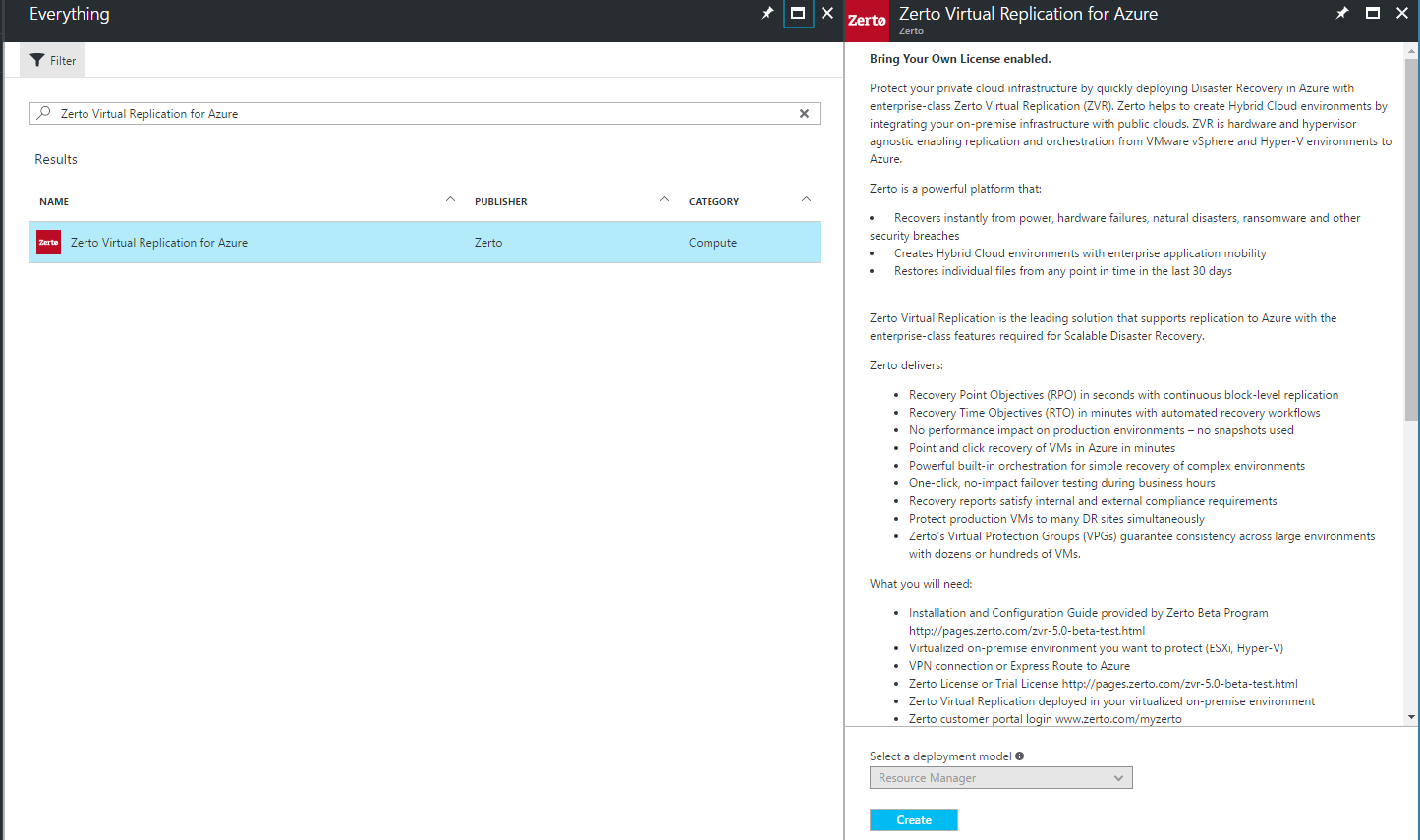Screen dimensions: 1420x840
Task: Click the zvr-5.0-beta-test.html guide URL
Action: pyautogui.click(x=1027, y=631)
